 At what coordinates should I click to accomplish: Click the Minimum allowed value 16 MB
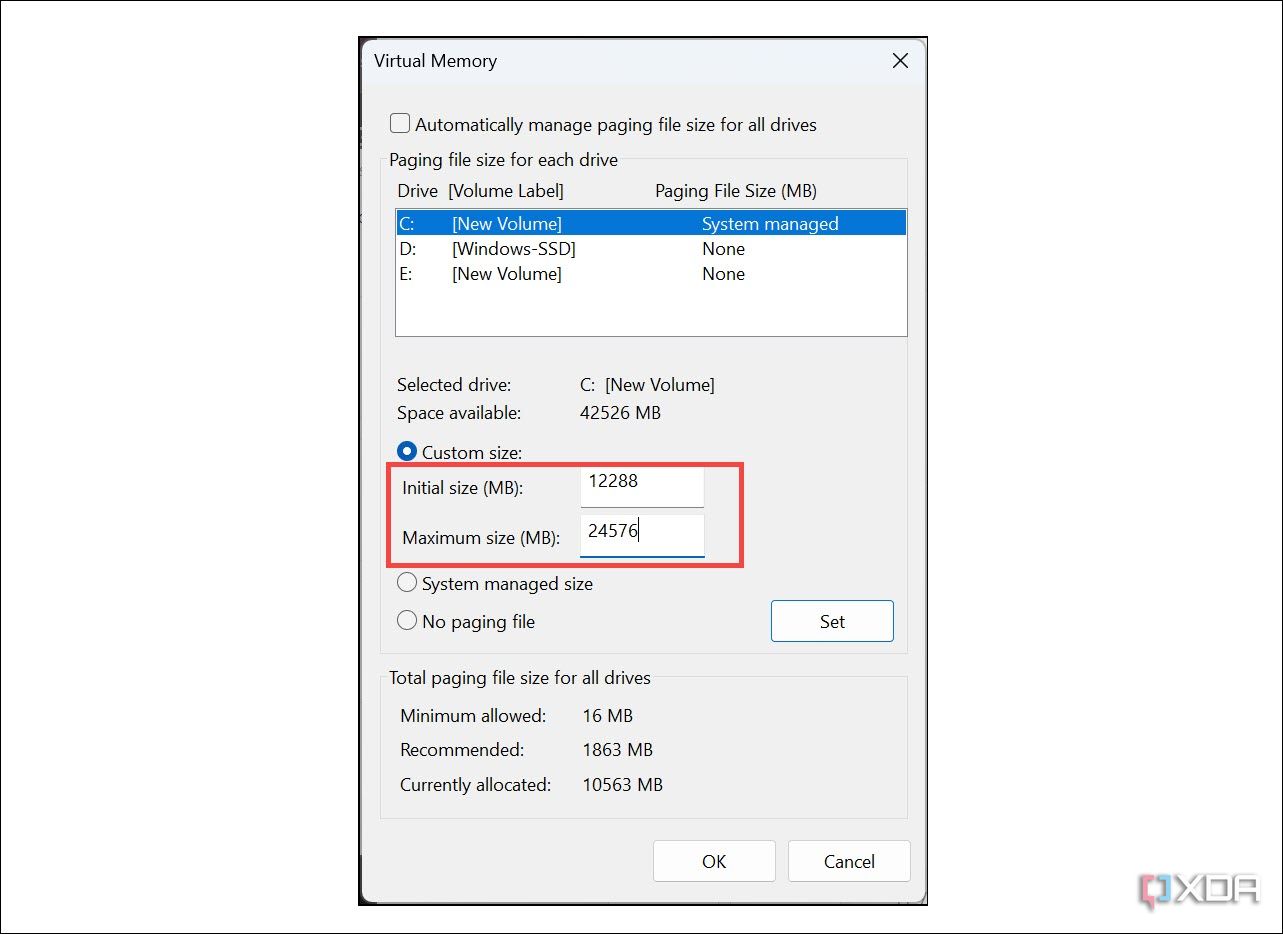click(607, 716)
